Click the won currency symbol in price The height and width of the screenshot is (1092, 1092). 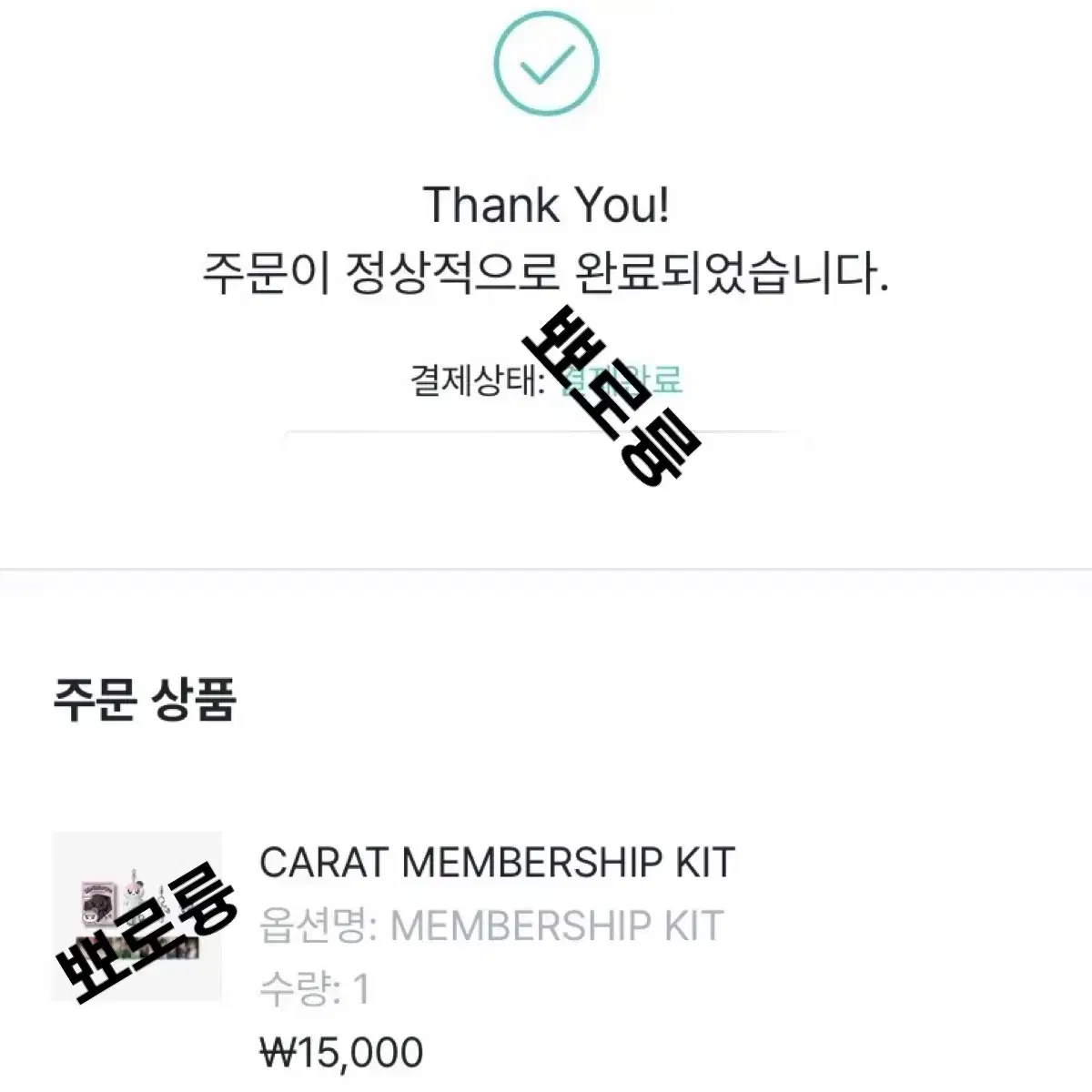click(276, 1053)
